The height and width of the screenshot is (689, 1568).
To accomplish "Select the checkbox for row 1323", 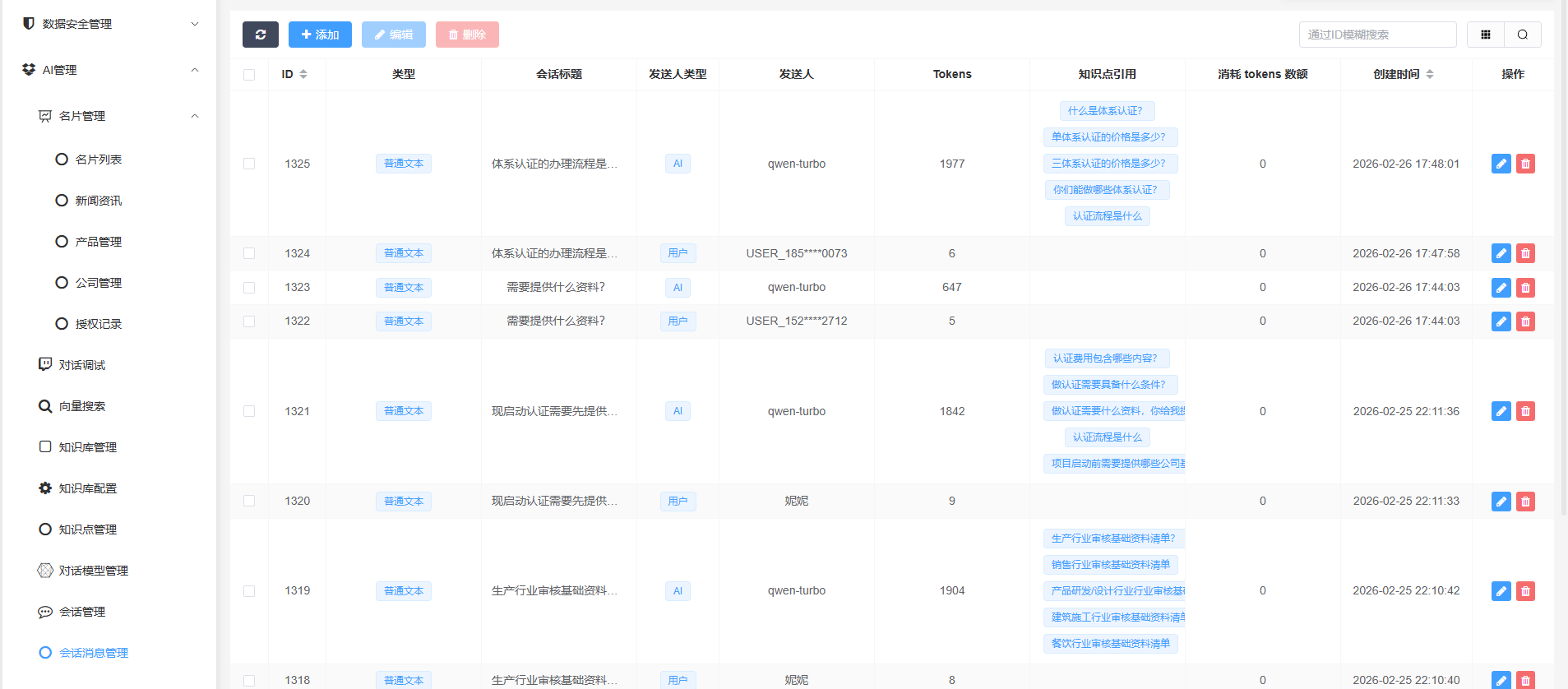I will pos(249,288).
